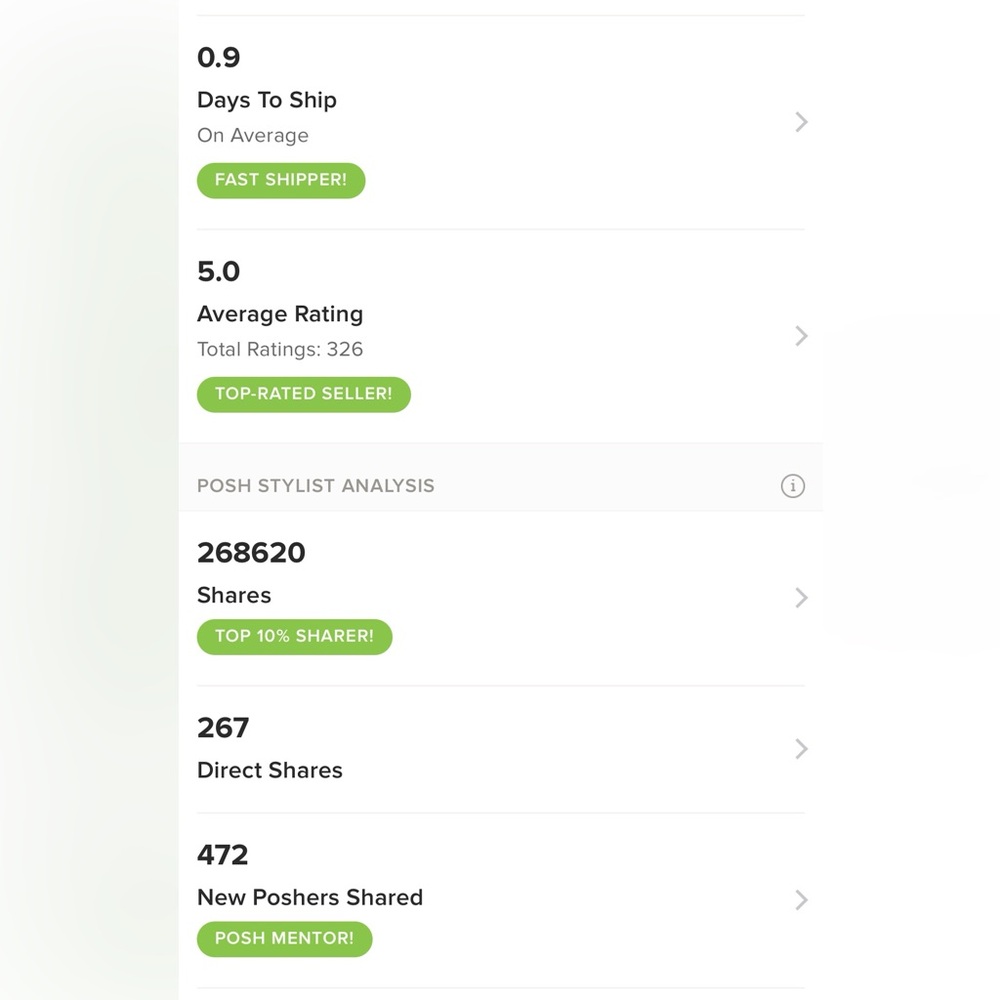Viewport: 1000px width, 1000px height.
Task: Open the Direct Shares row chevron
Action: pyautogui.click(x=802, y=749)
